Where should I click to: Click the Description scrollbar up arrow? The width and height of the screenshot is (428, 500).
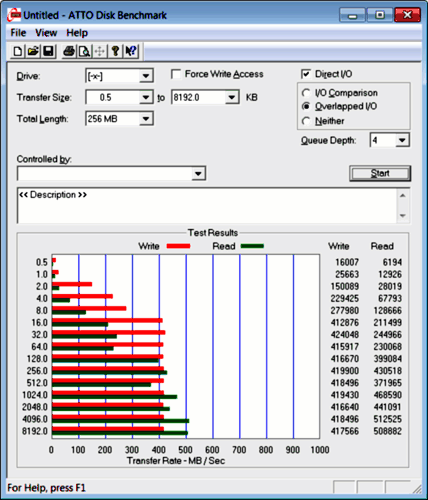tap(403, 196)
